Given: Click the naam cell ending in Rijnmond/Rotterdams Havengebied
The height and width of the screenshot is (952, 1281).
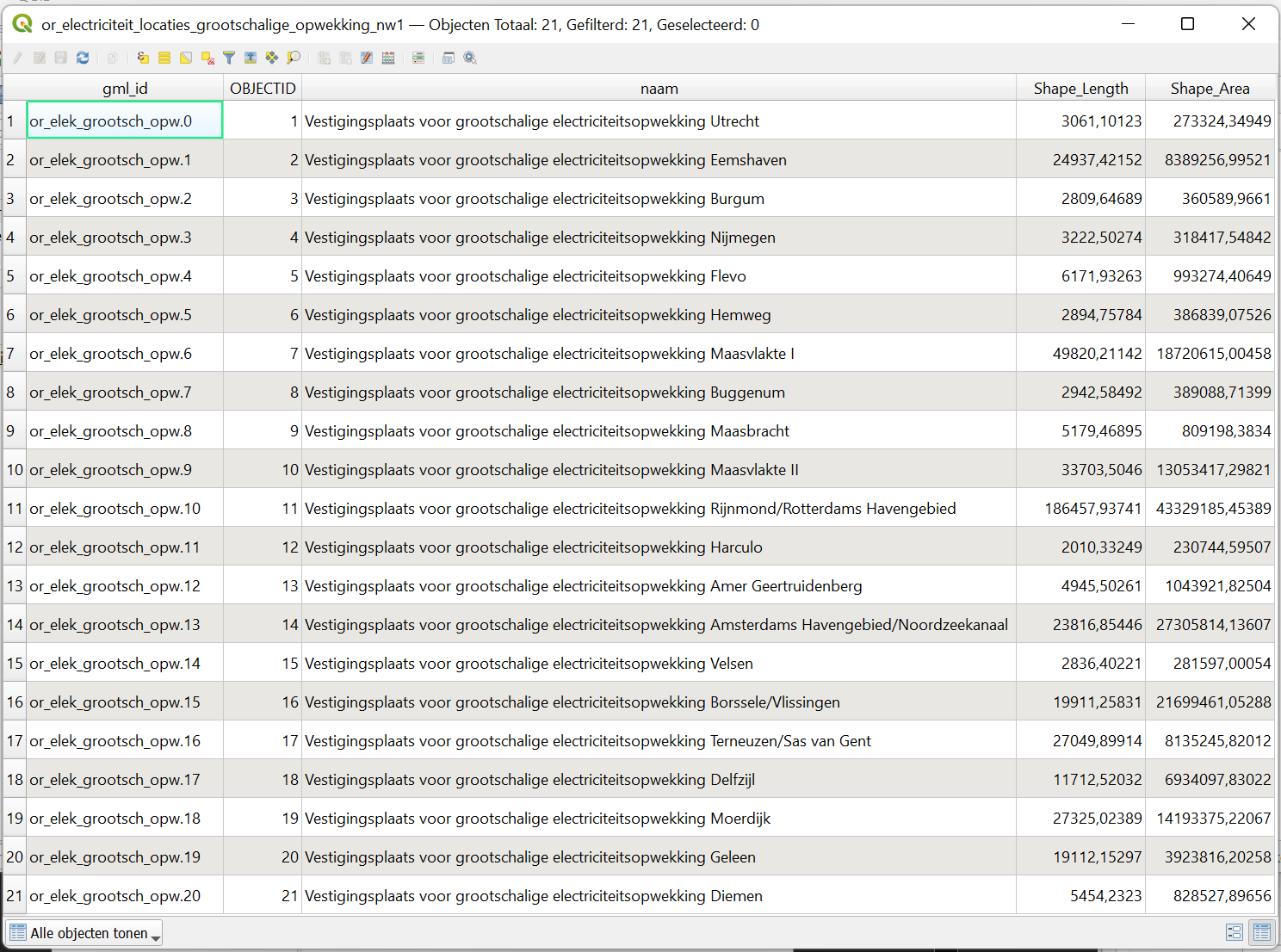Looking at the screenshot, I should (x=659, y=508).
